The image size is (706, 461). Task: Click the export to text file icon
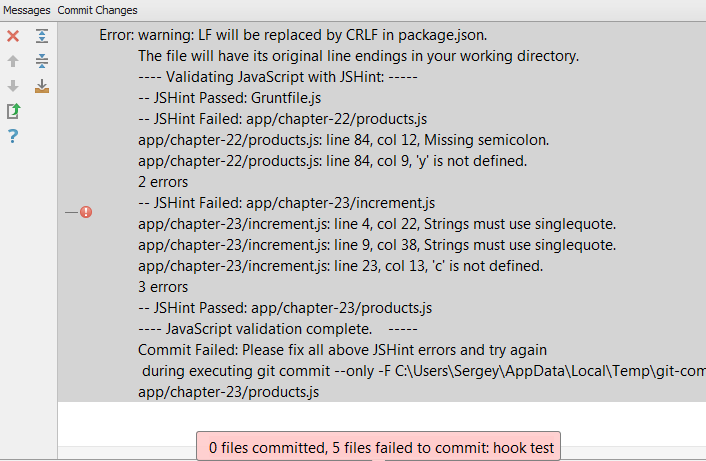point(13,111)
